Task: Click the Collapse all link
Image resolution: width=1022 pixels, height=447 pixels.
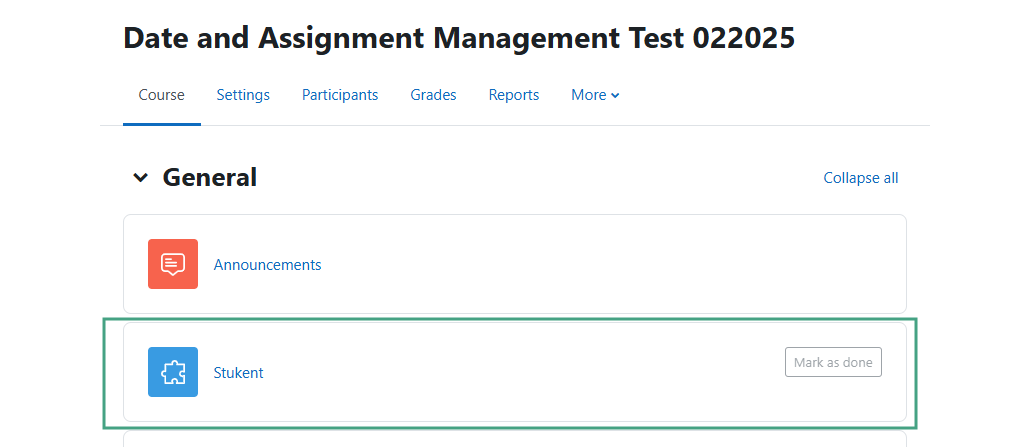Action: [x=860, y=178]
